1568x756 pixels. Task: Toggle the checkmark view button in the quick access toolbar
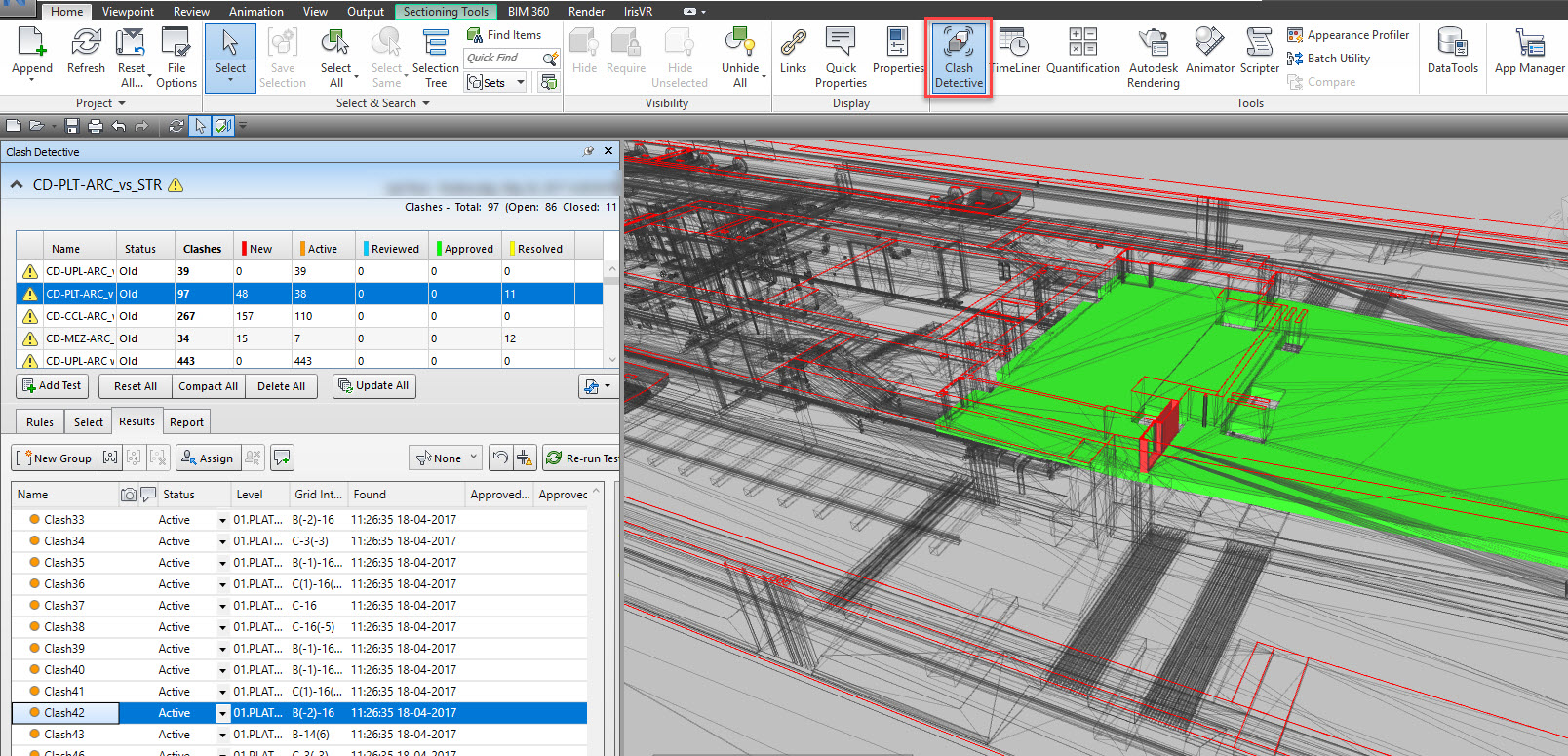pos(223,126)
